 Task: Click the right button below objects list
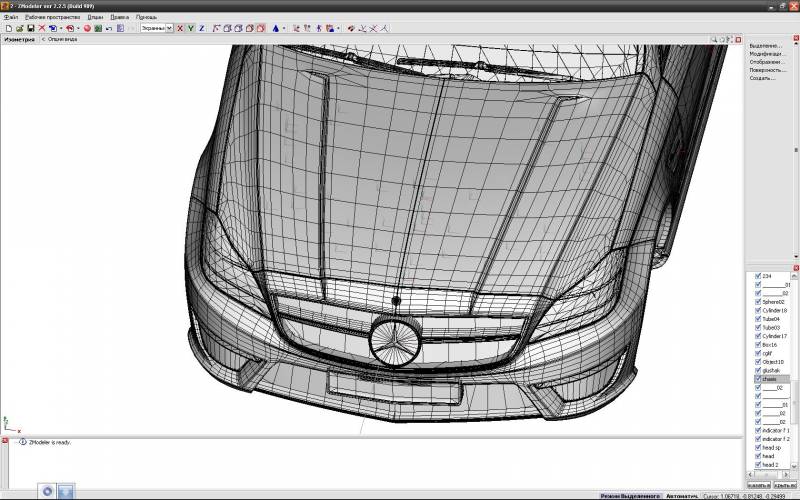coord(785,485)
